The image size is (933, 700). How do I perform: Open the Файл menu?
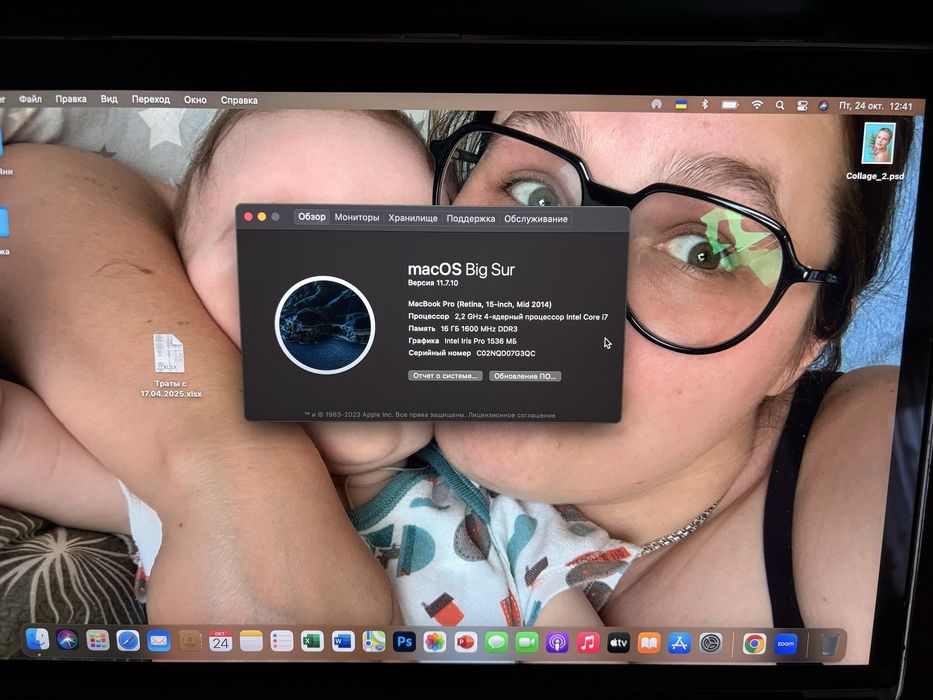[30, 99]
